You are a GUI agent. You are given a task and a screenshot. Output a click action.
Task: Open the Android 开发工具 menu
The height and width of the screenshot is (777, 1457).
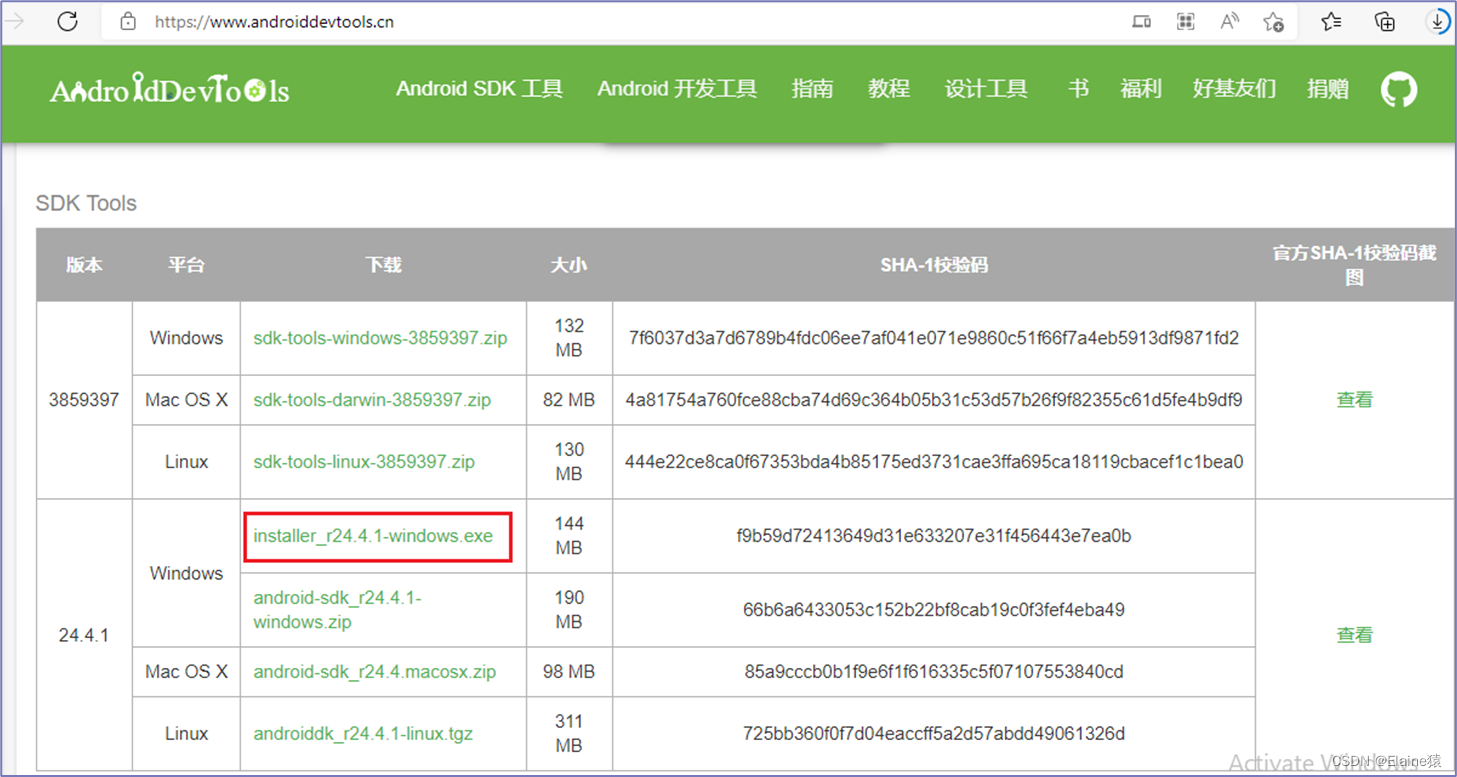click(677, 89)
